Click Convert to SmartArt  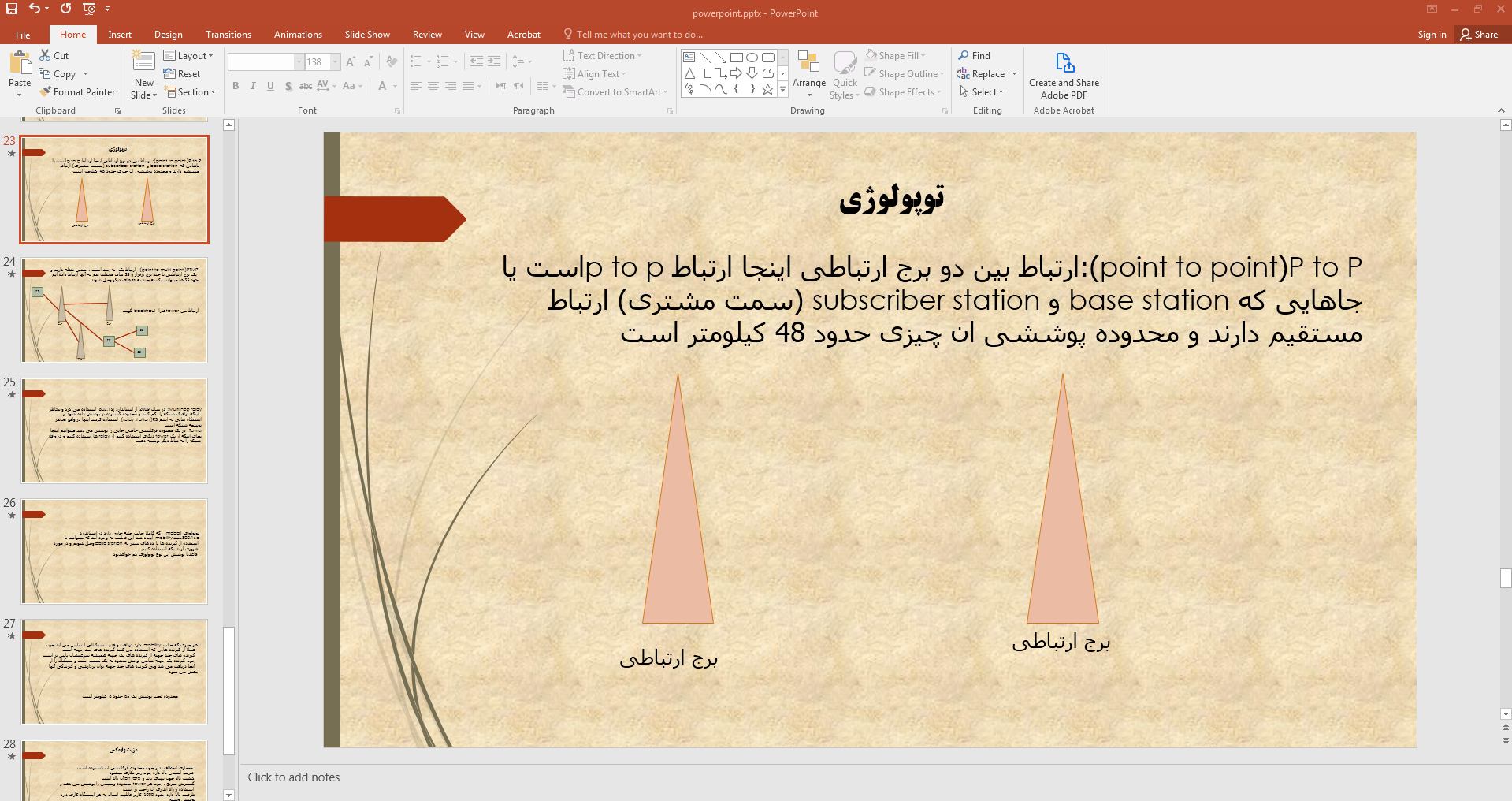[x=615, y=92]
